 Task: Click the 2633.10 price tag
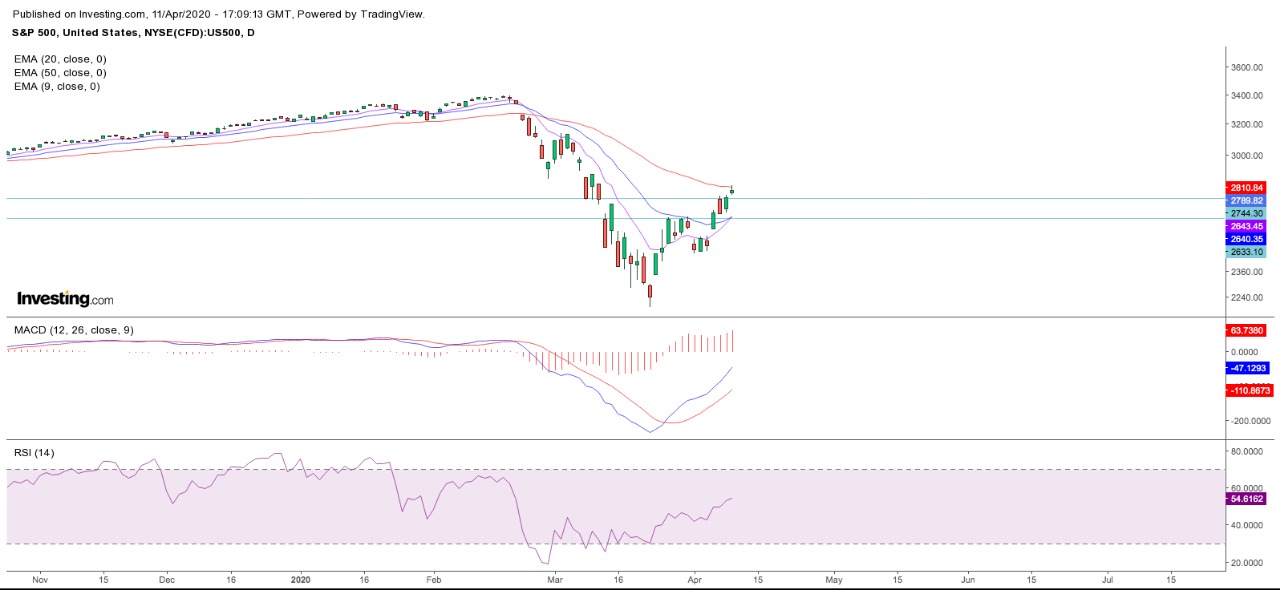coord(1246,252)
